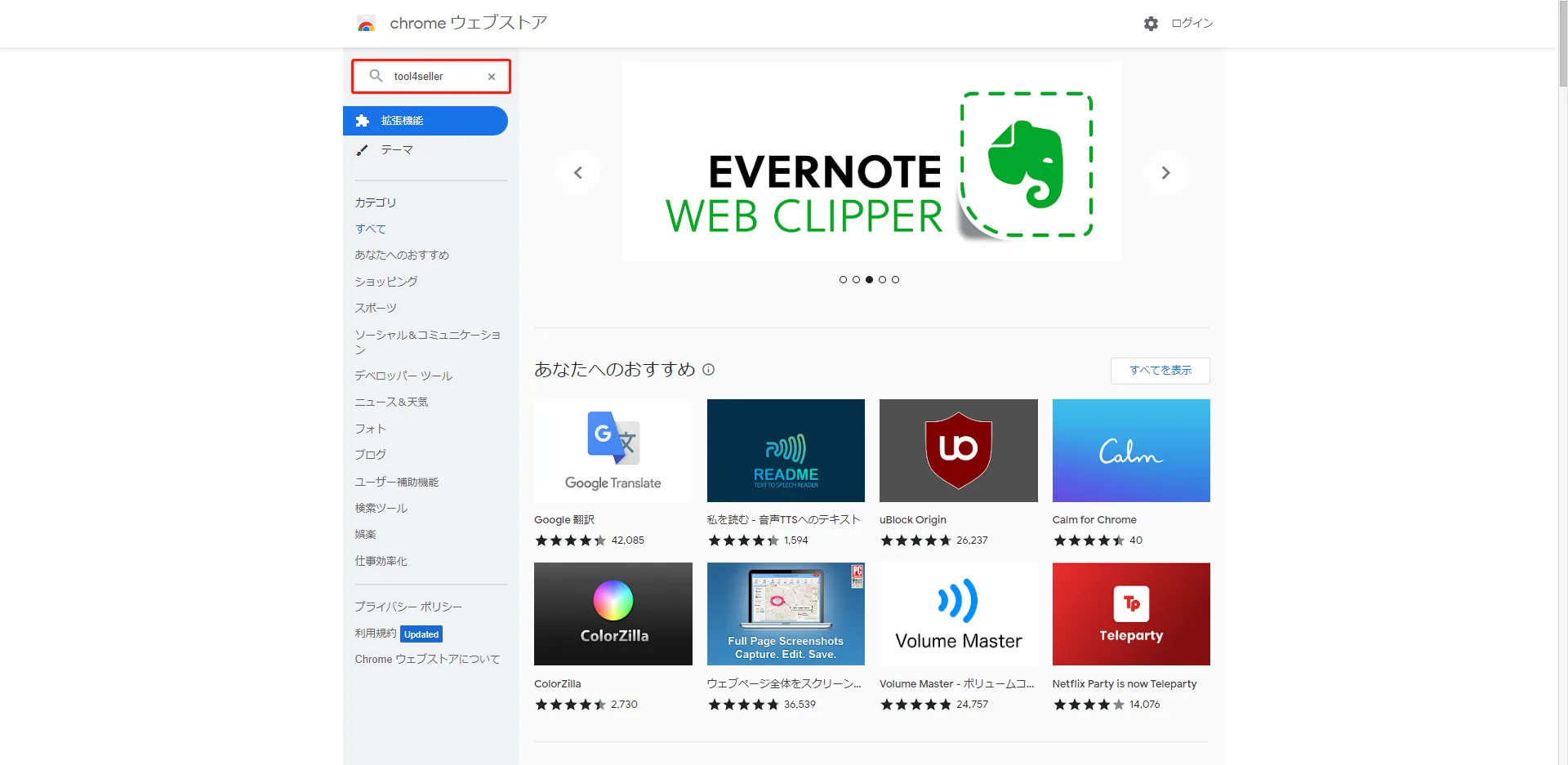Click star rating with 36,539 reviews
Screen dimensions: 1568x765
[x=743, y=705]
